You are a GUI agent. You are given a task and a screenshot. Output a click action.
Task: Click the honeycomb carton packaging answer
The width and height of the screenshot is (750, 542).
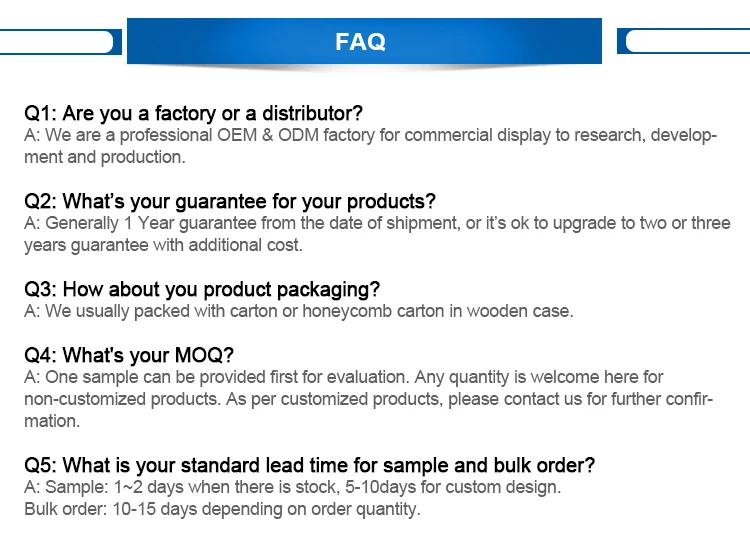(x=298, y=311)
